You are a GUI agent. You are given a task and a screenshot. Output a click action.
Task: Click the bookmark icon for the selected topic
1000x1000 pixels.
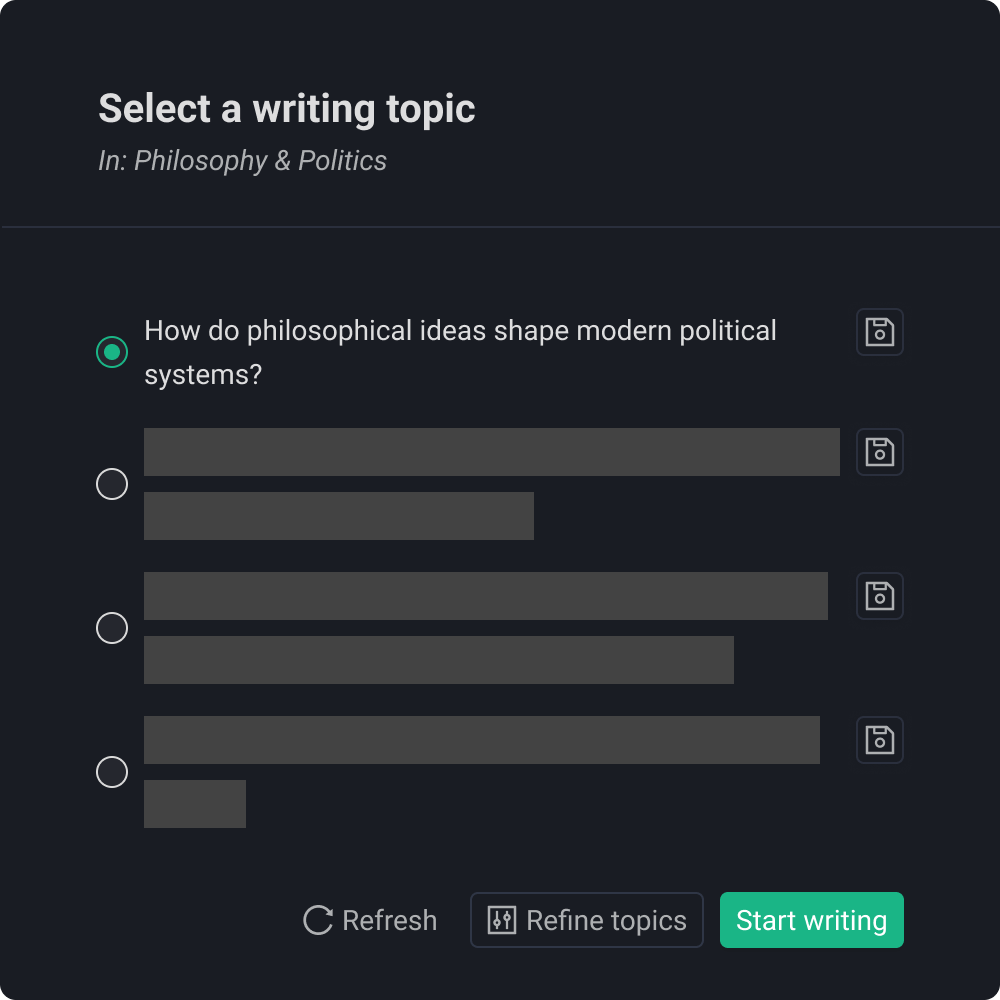click(x=879, y=332)
